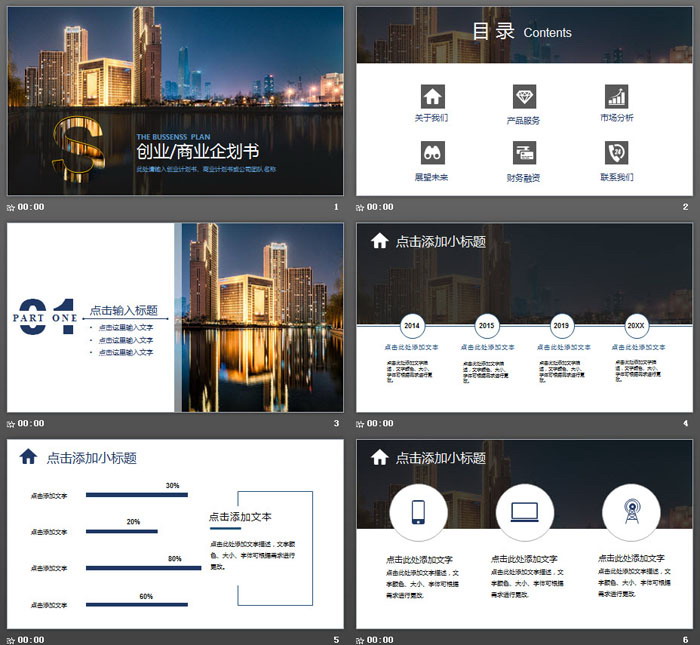Select the 创业/商业企划书 title slide thumbnail
Screen dimensions: 700x645
pos(175,100)
